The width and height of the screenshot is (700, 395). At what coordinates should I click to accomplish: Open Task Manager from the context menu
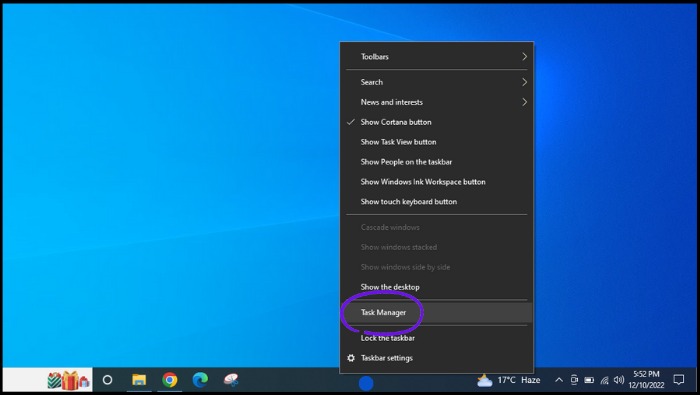click(437, 312)
